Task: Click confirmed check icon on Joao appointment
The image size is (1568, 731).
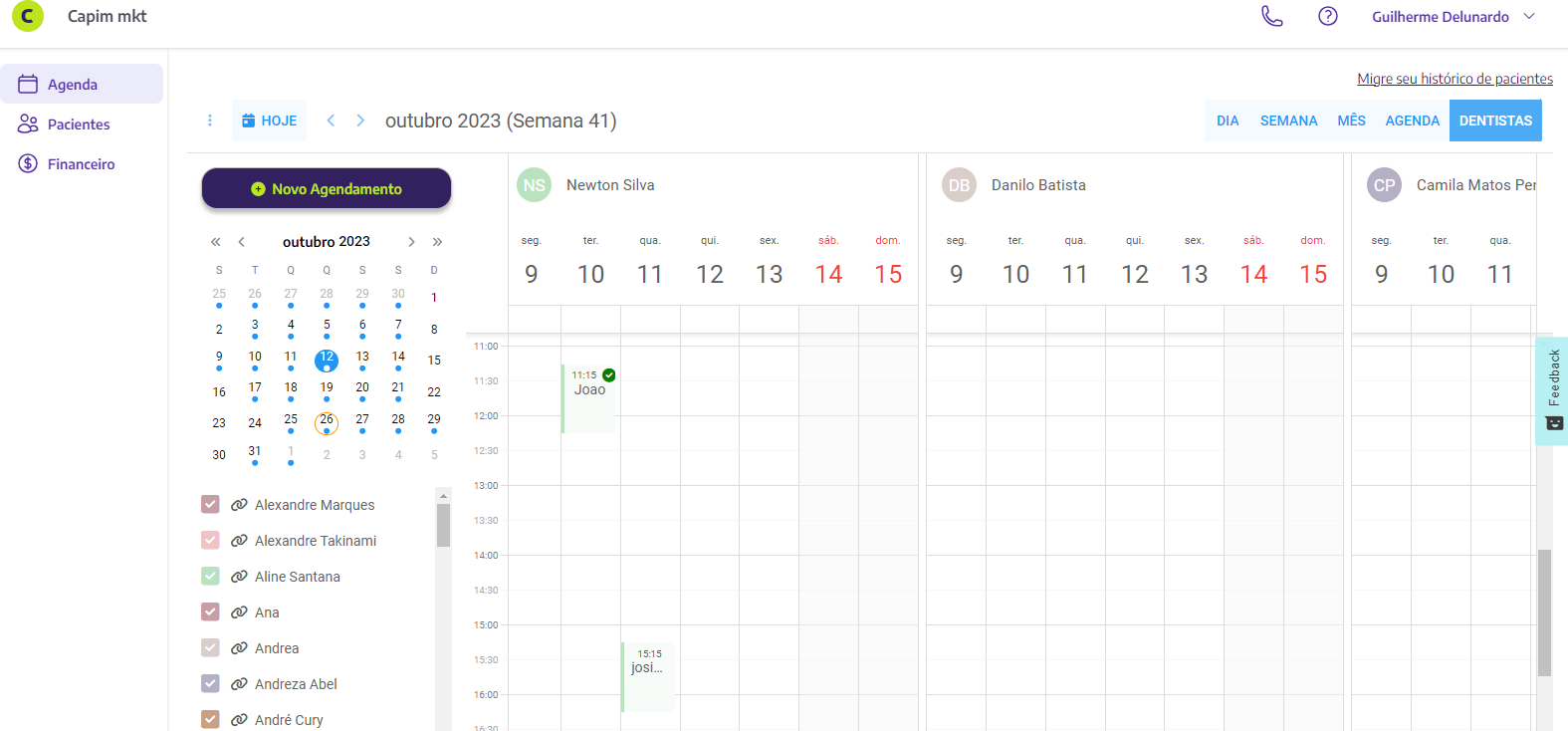Action: (608, 375)
